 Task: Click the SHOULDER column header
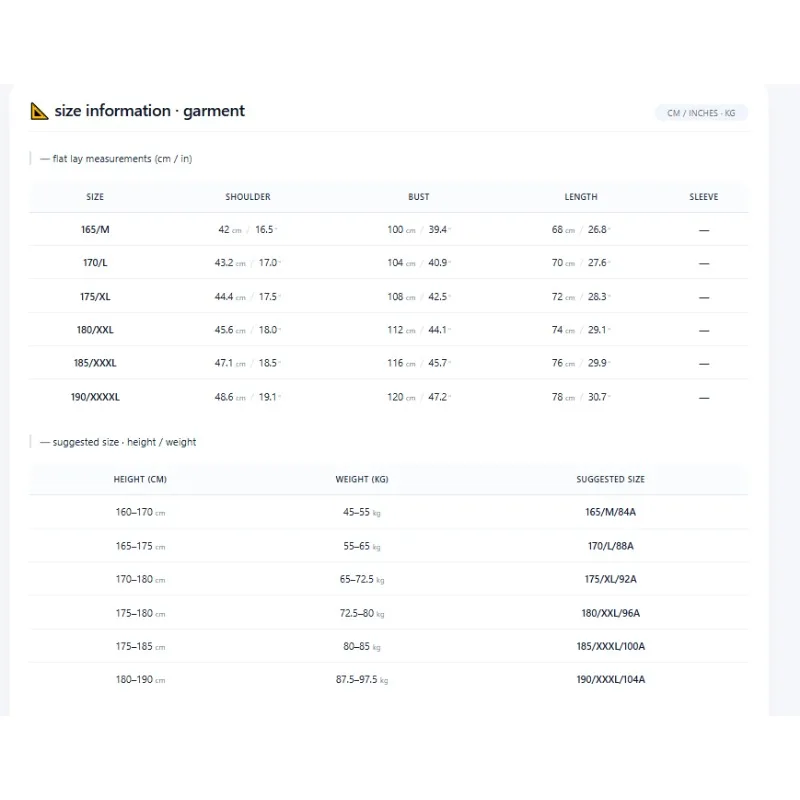(248, 197)
